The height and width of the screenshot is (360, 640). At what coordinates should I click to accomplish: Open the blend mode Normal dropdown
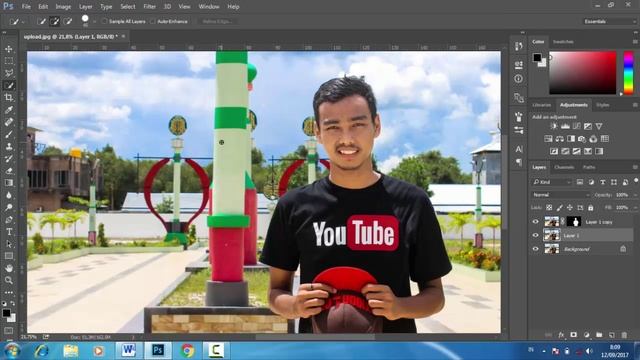click(x=561, y=195)
